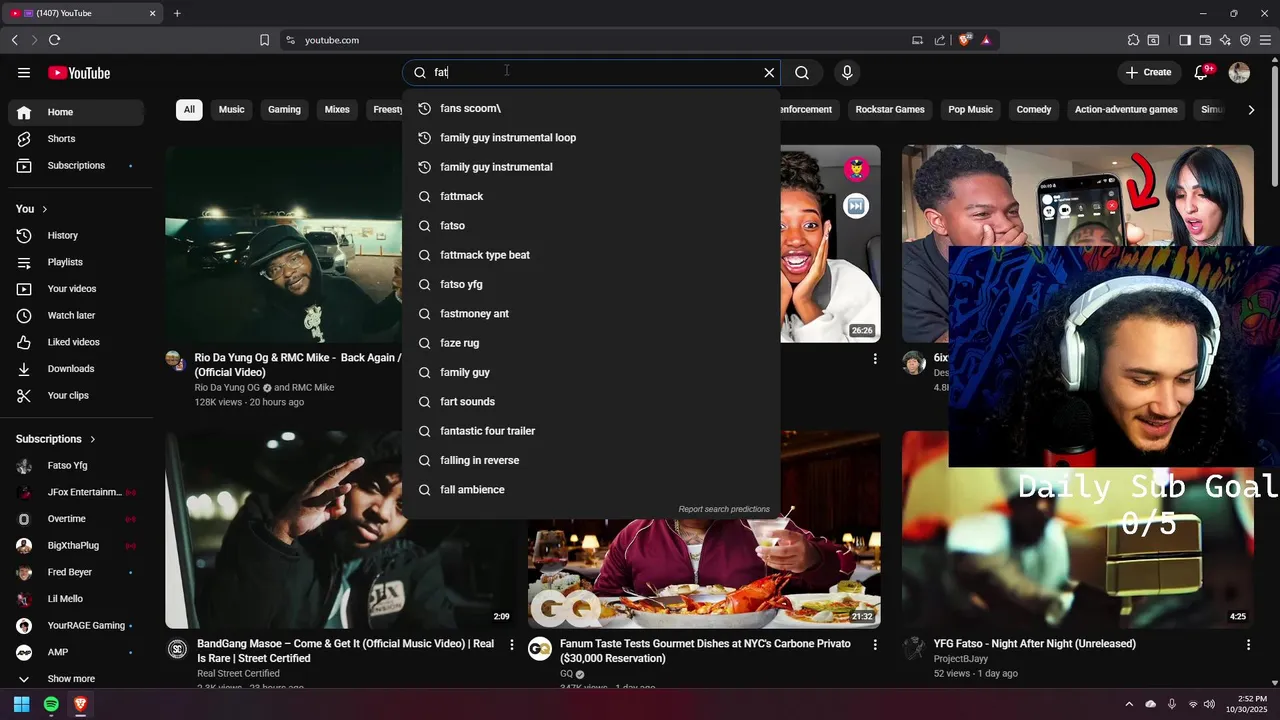The width and height of the screenshot is (1280, 720).
Task: Open Liked videos in sidebar
Action: pyautogui.click(x=76, y=342)
